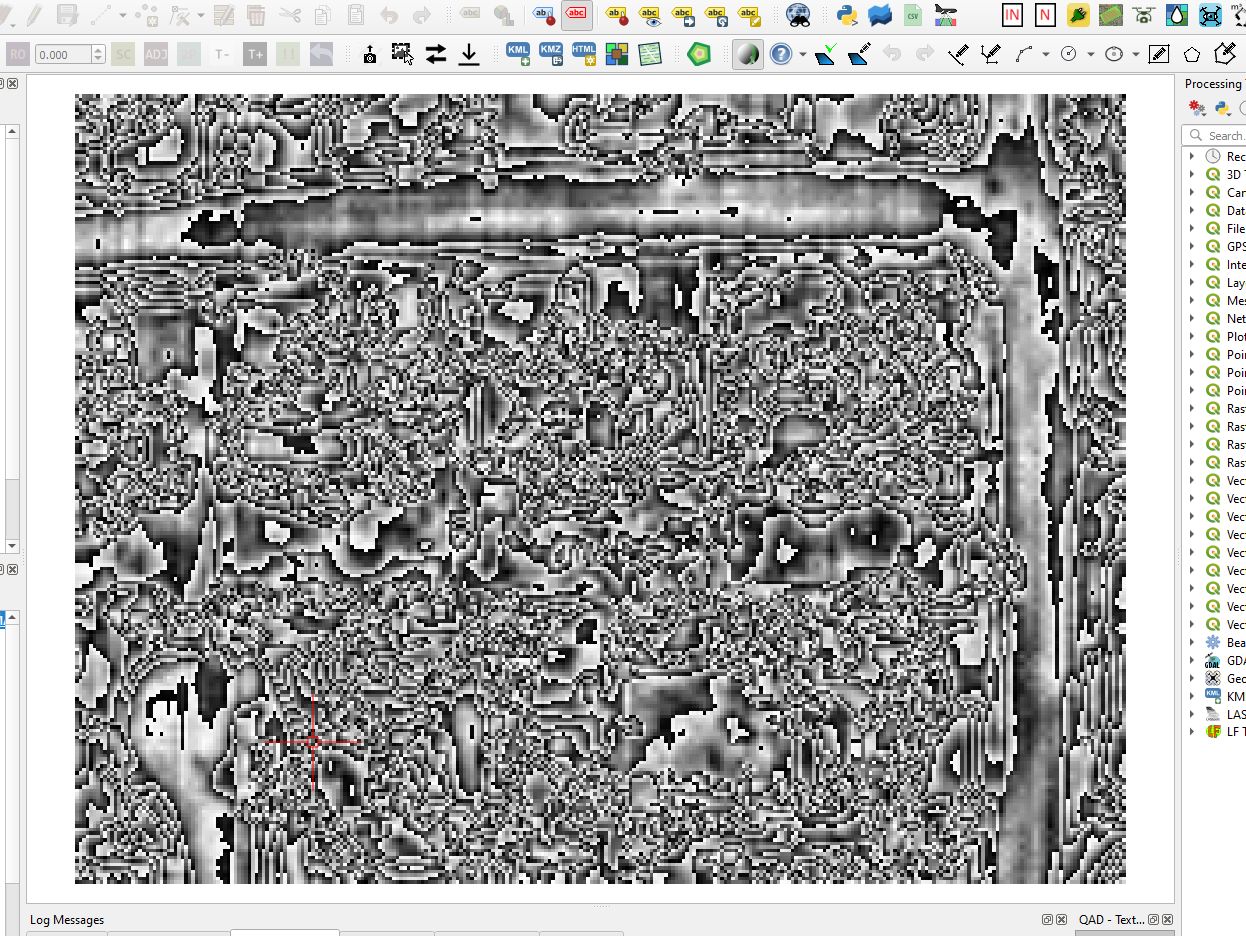The image size is (1246, 936).
Task: Toggle the highlighted abc labeling button
Action: tap(576, 16)
